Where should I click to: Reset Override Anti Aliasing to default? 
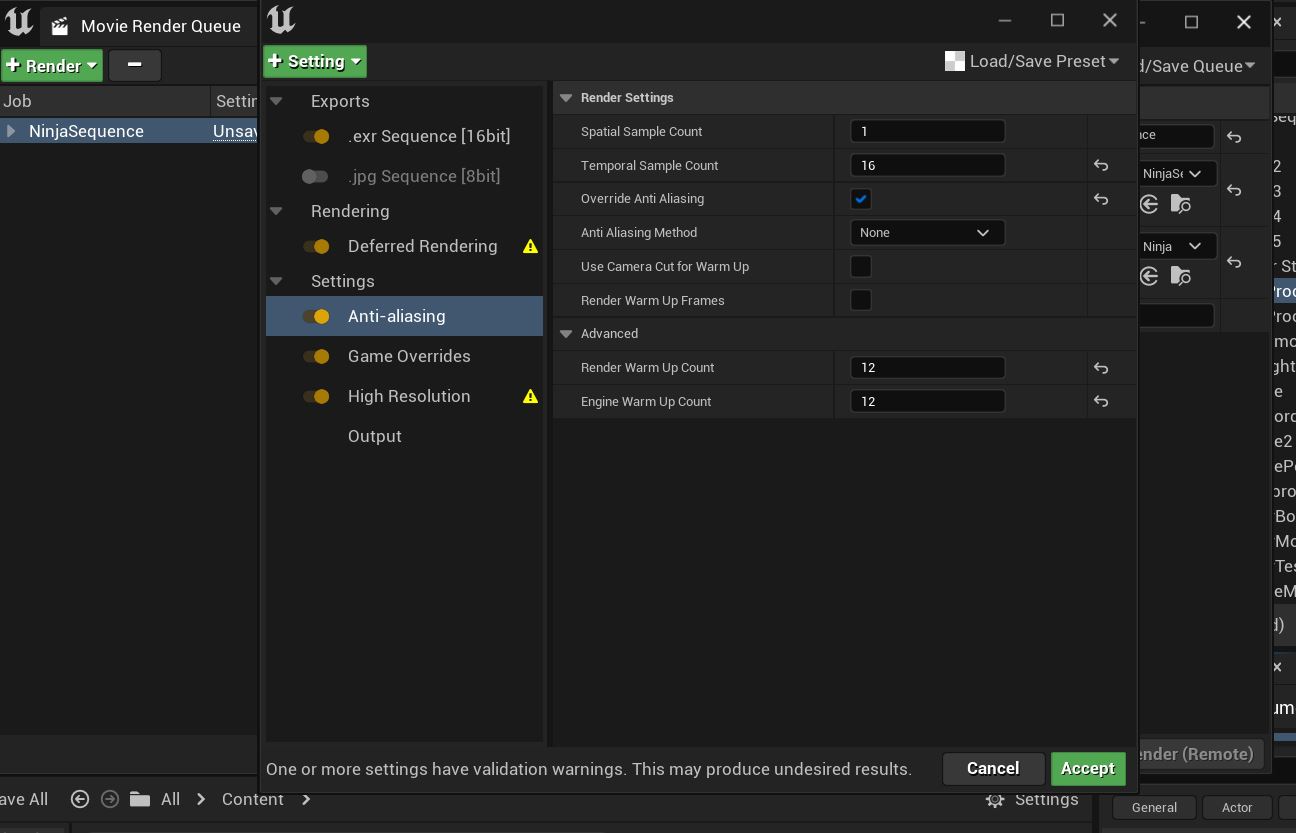[x=1101, y=200]
